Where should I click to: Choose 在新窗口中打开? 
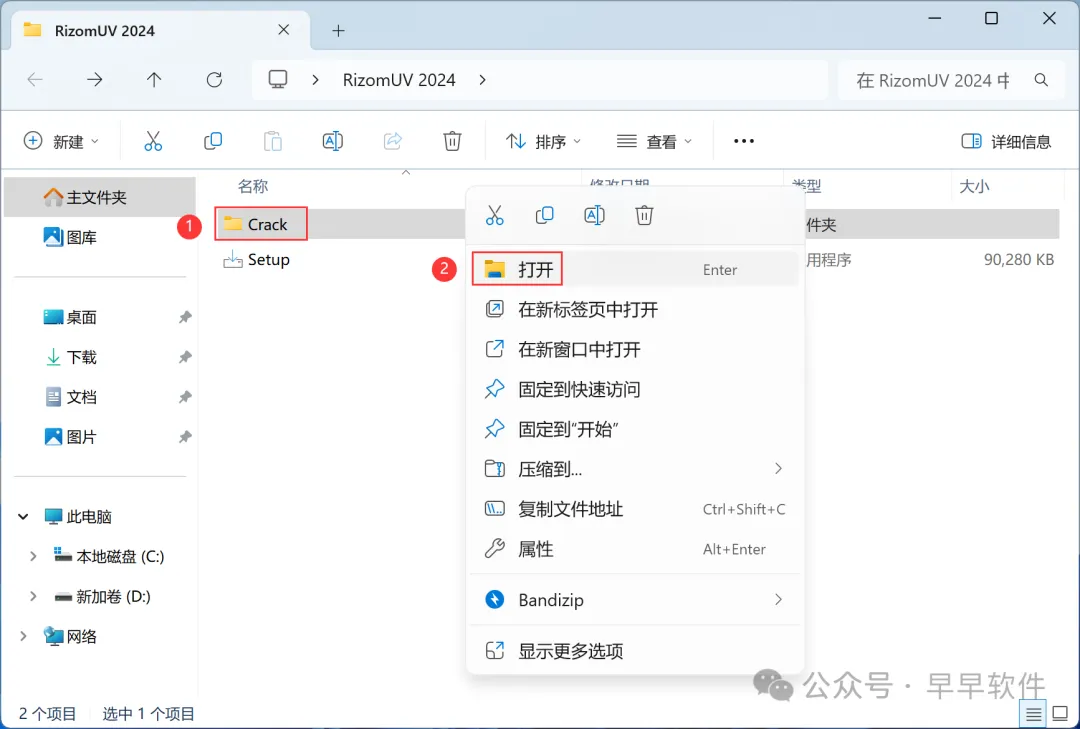click(x=634, y=349)
